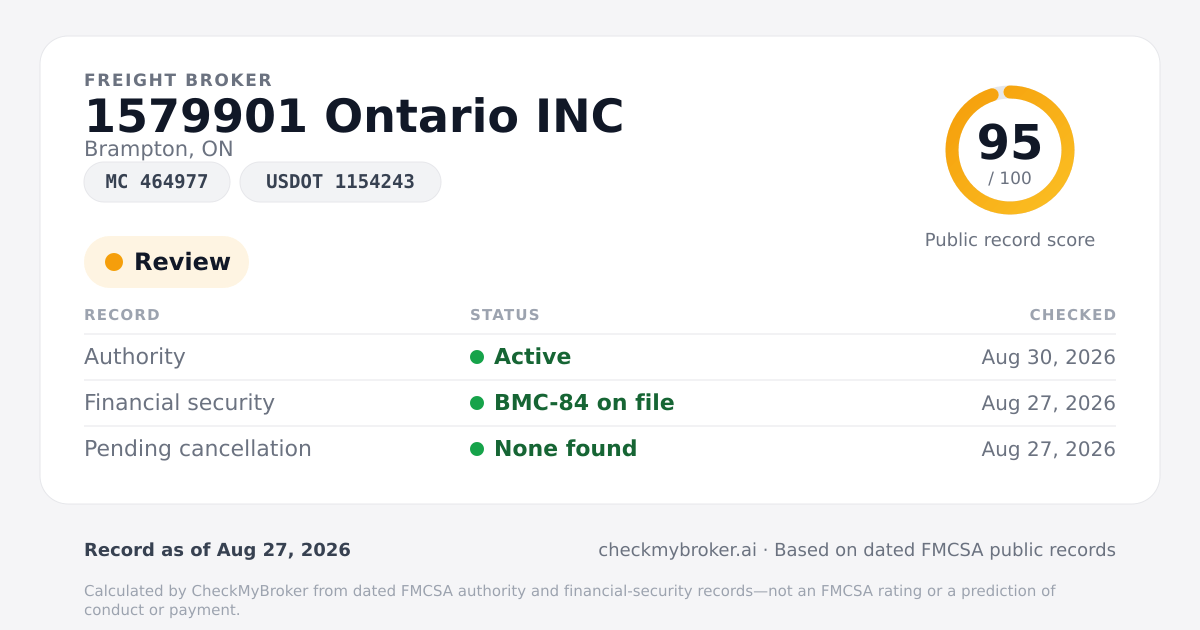This screenshot has width=1200, height=630.
Task: Click the CHECKED column header
Action: (x=1073, y=315)
